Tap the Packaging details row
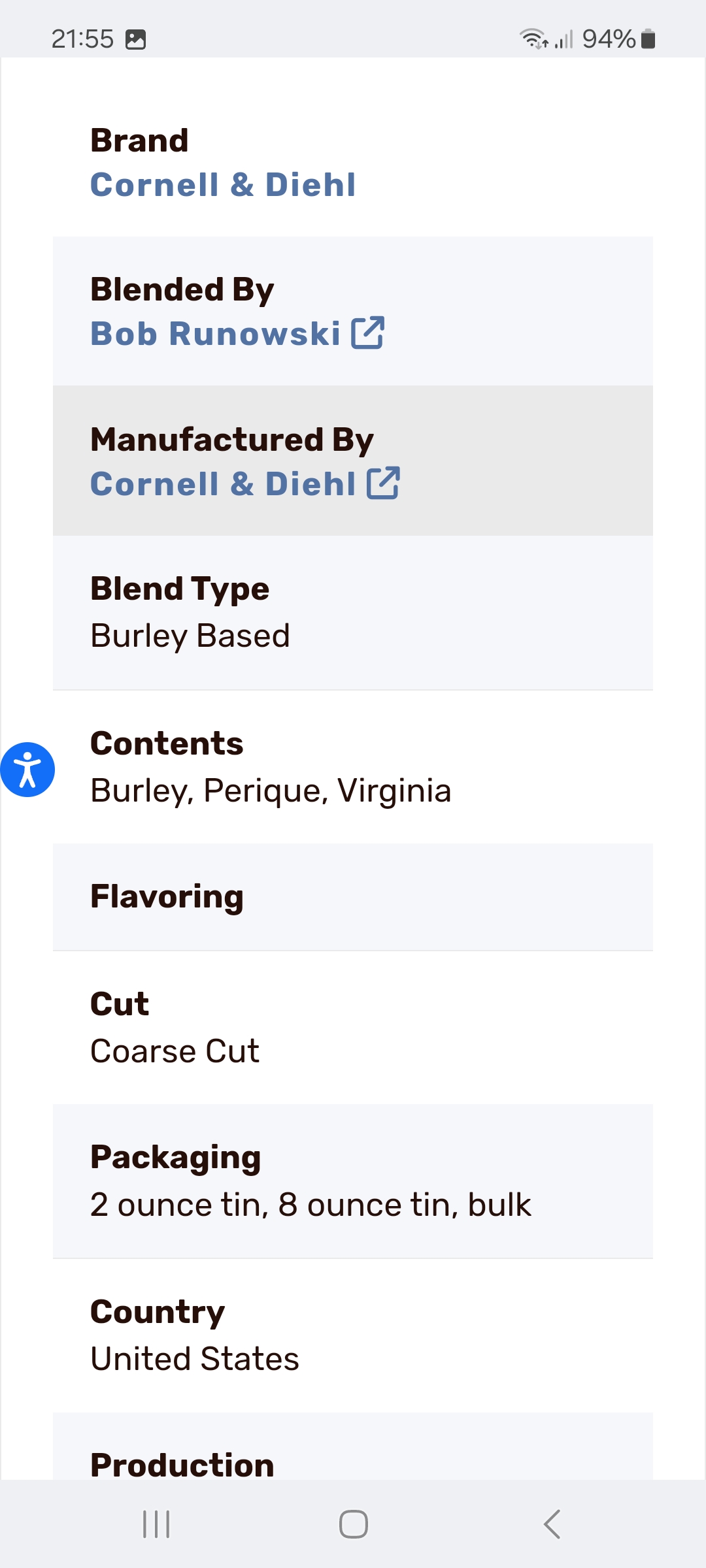Viewport: 706px width, 1568px height. (353, 1181)
